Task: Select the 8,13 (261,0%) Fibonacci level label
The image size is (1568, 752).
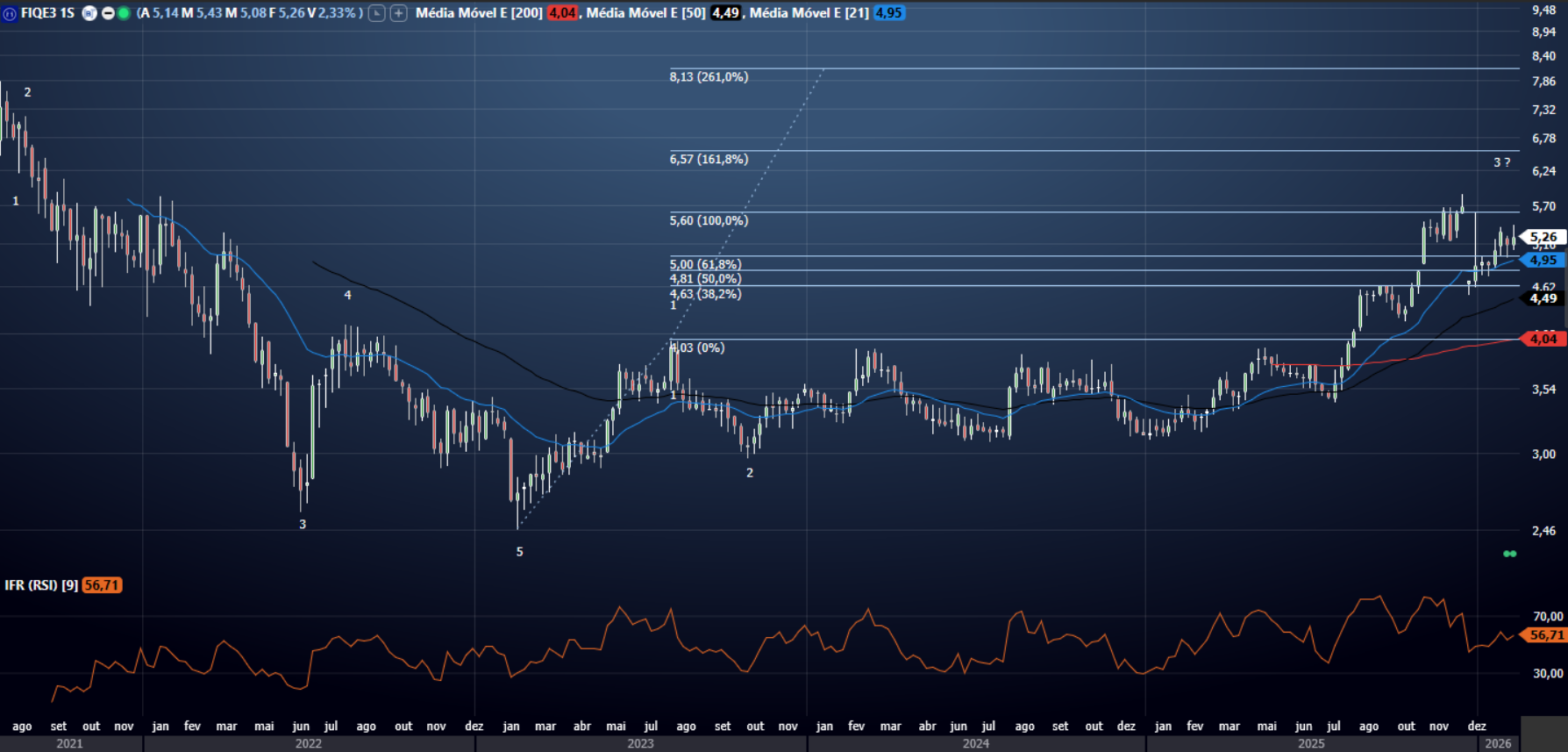Action: coord(709,77)
